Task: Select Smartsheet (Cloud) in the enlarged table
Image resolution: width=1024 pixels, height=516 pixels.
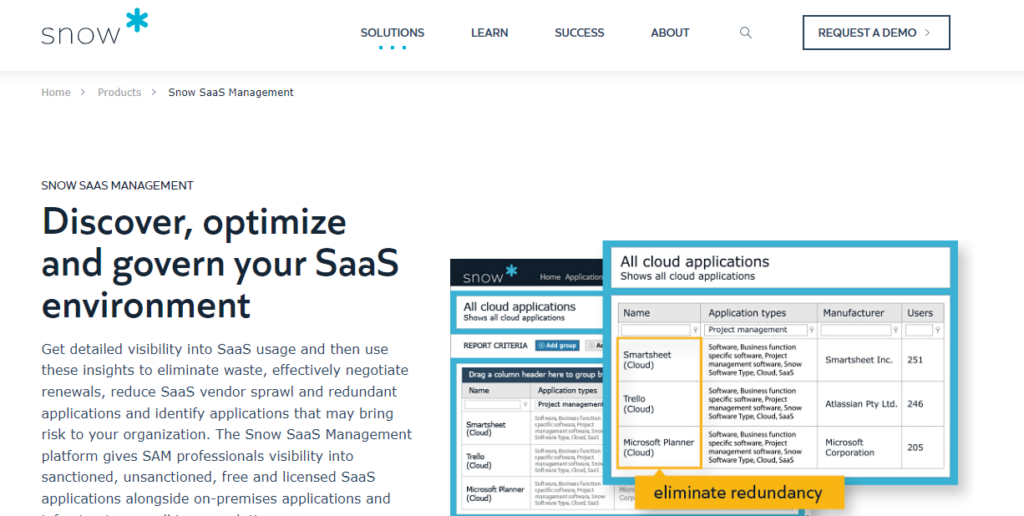Action: pos(647,360)
